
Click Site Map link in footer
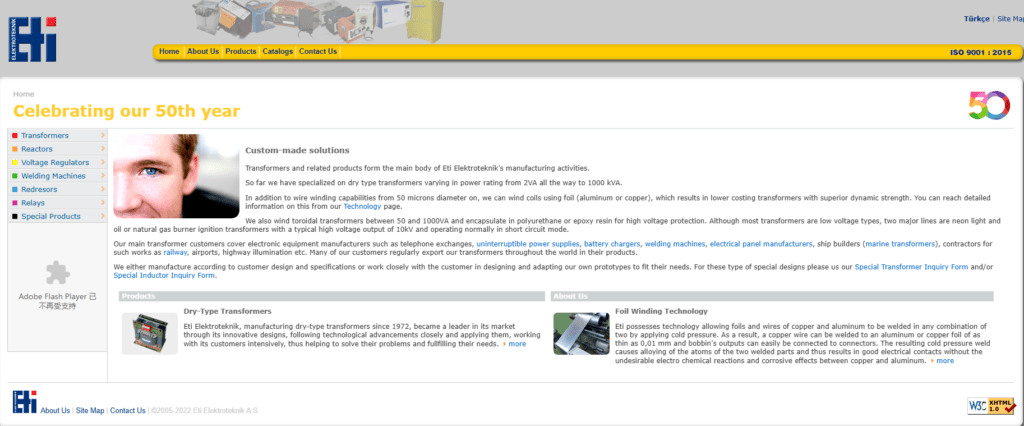[90, 411]
